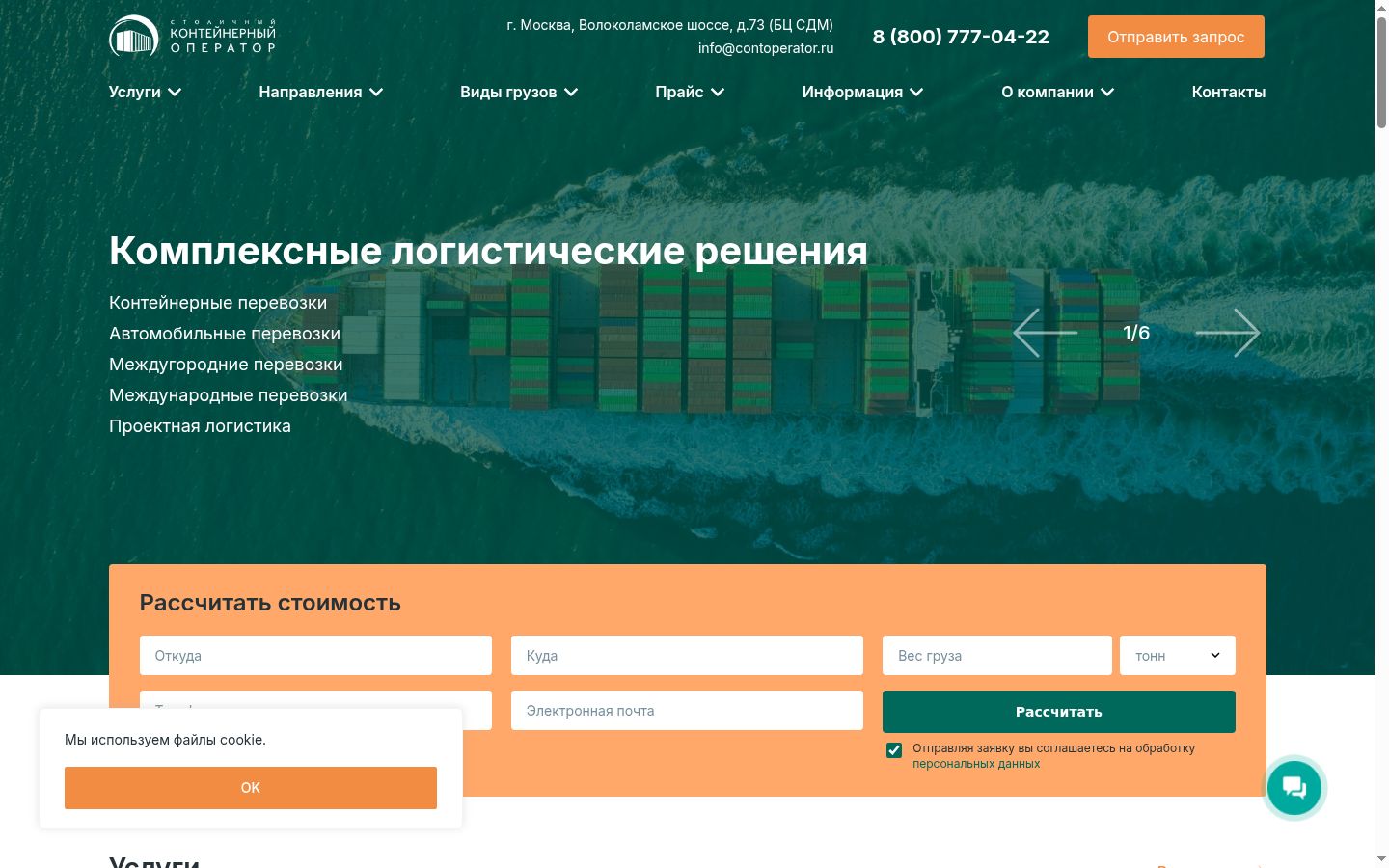This screenshot has width=1389, height=868.
Task: Click the Проектная логистика text
Action: coord(200,426)
